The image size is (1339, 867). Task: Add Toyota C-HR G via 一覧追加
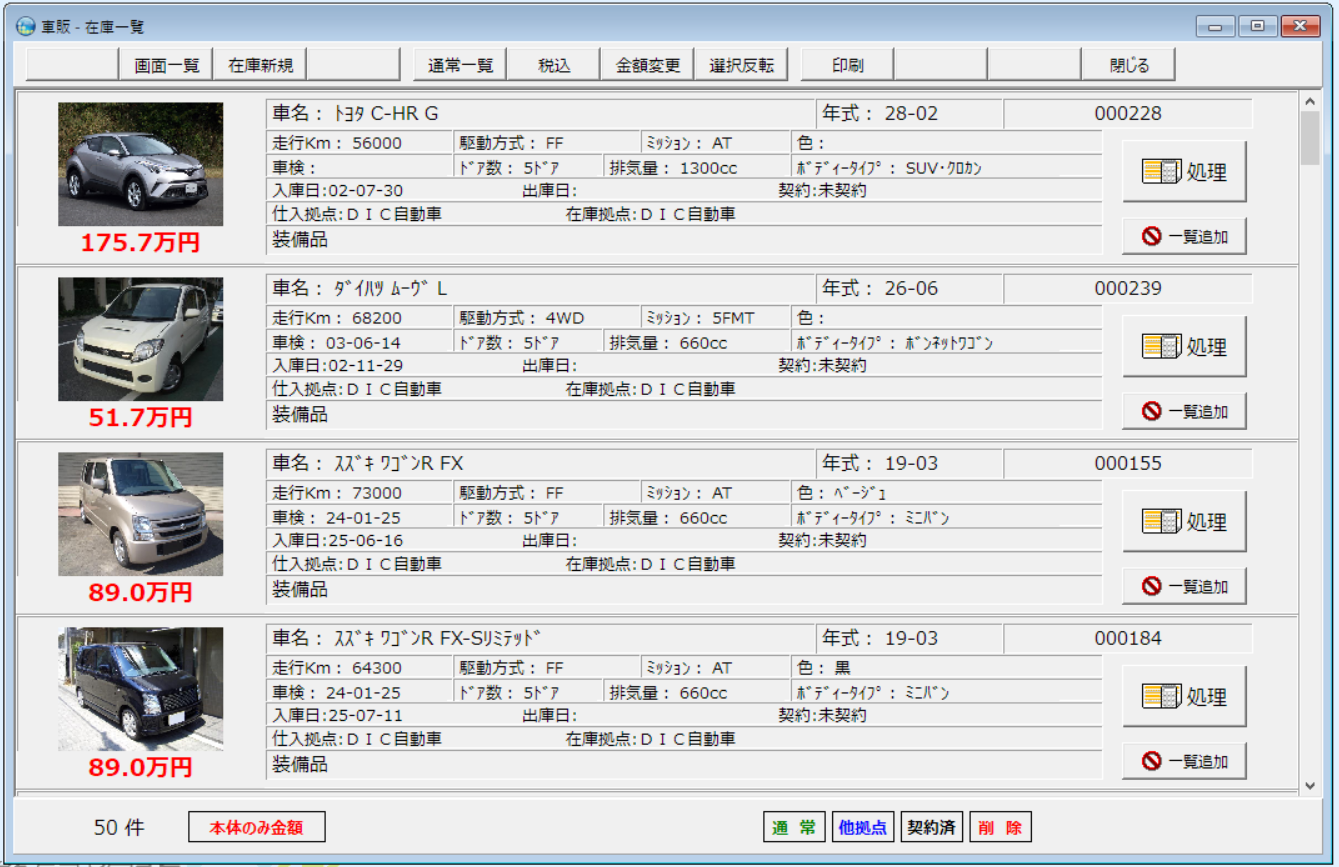tap(1184, 236)
